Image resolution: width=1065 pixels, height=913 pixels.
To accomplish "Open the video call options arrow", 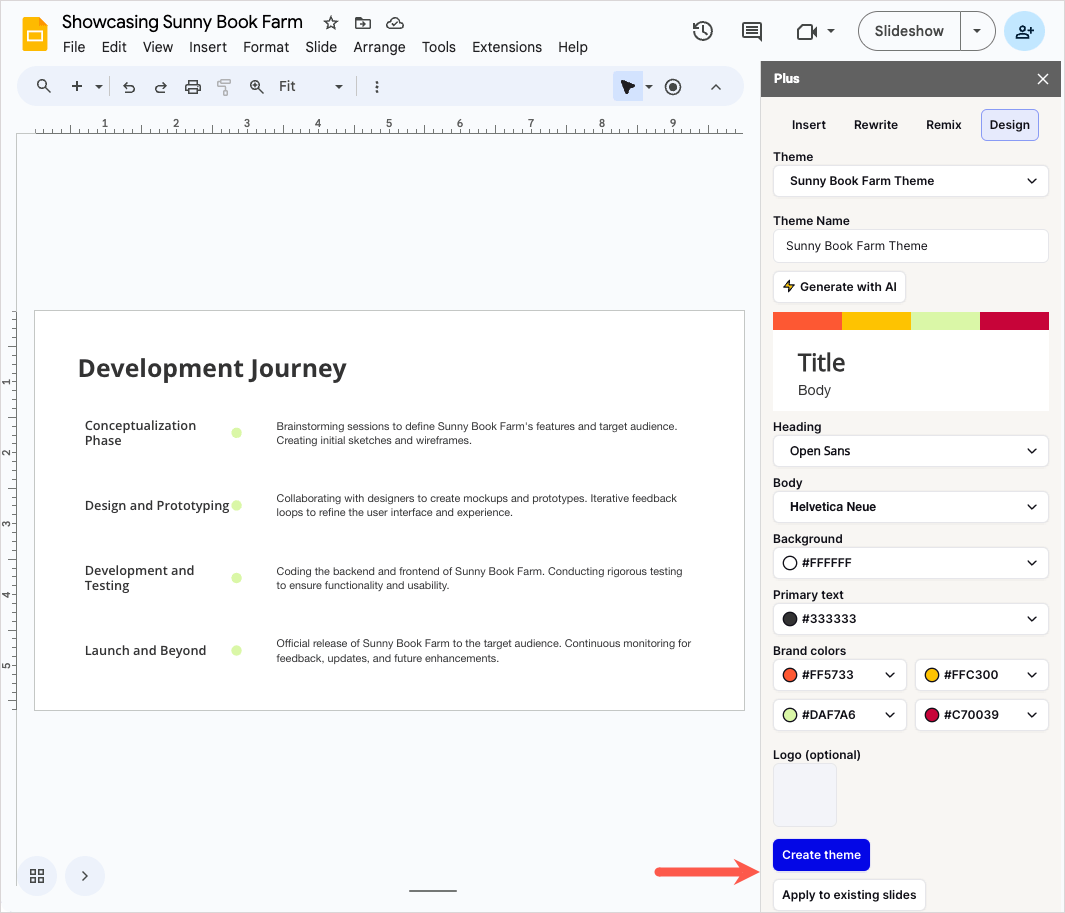I will tap(831, 31).
